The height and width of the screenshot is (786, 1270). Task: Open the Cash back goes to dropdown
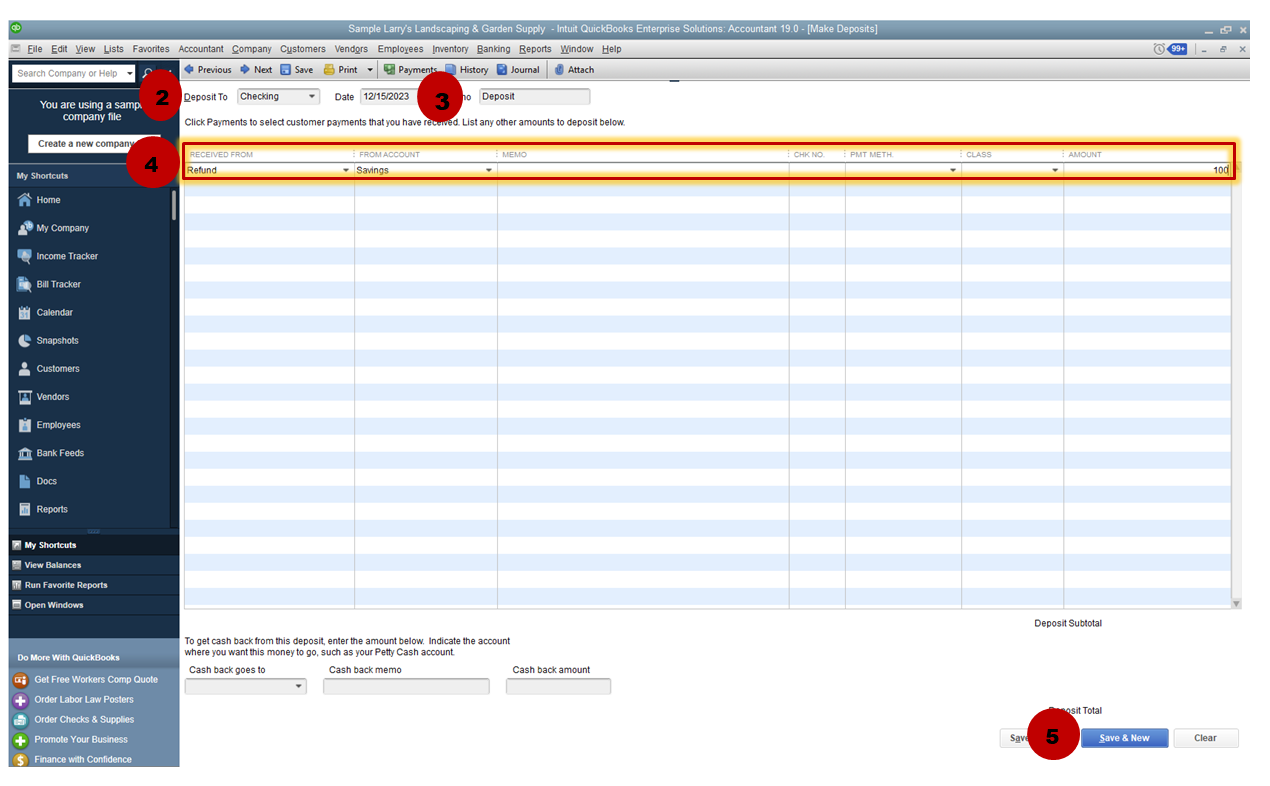click(299, 687)
